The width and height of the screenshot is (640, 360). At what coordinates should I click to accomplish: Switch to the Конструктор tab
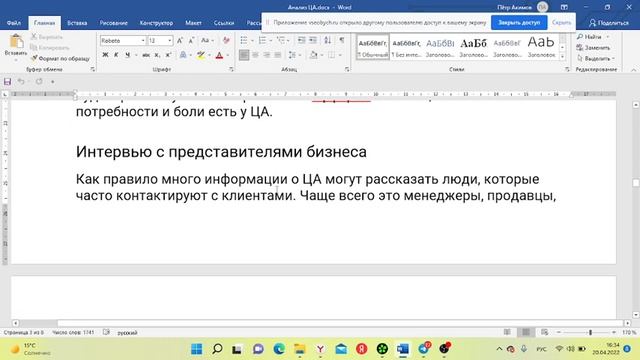[156, 23]
